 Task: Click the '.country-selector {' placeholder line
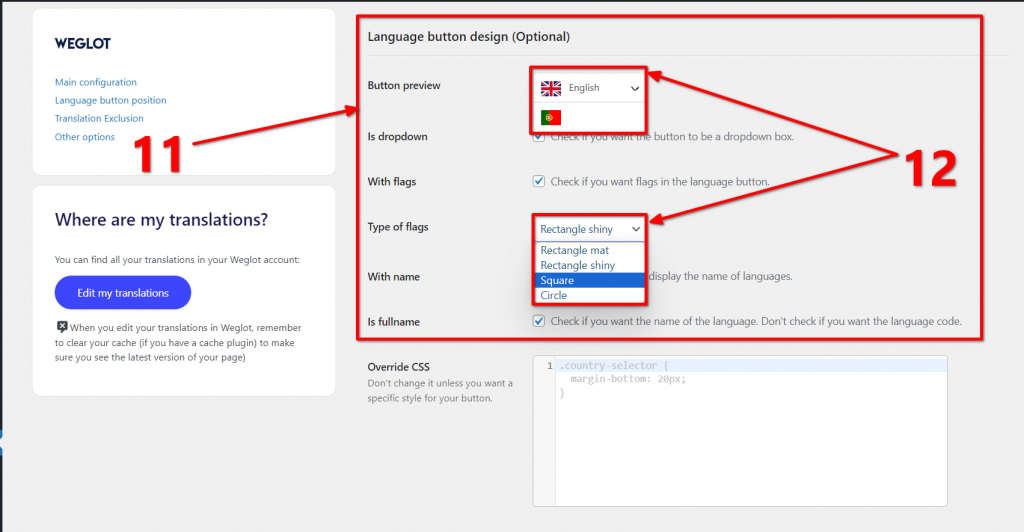[613, 366]
